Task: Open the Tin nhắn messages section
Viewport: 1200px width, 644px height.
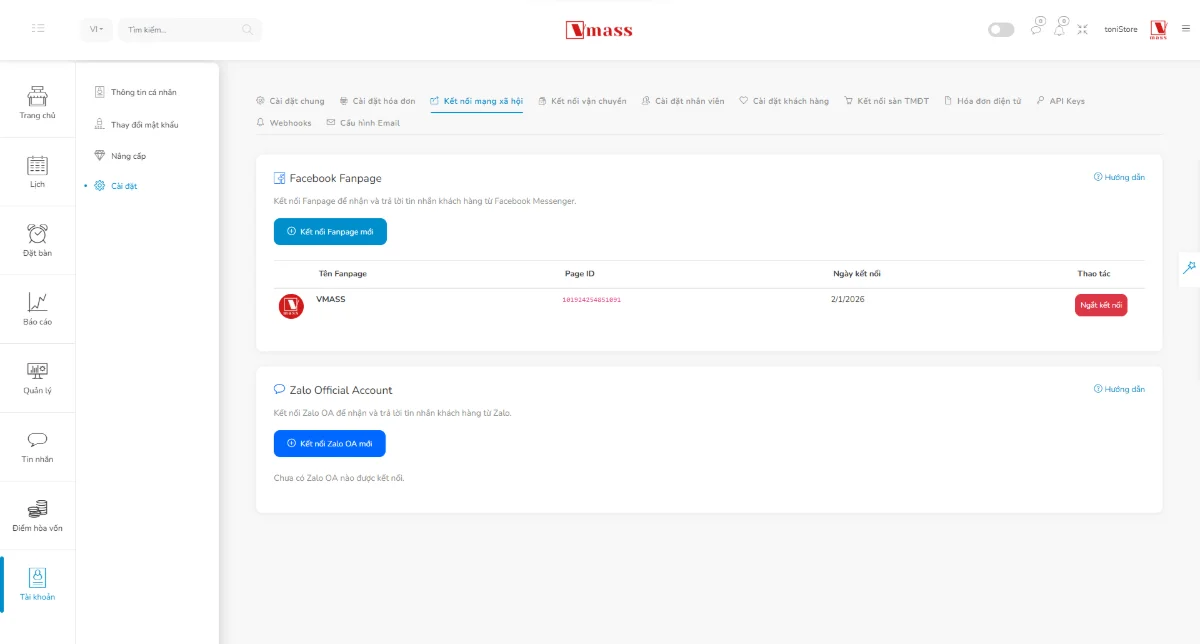Action: point(37,447)
